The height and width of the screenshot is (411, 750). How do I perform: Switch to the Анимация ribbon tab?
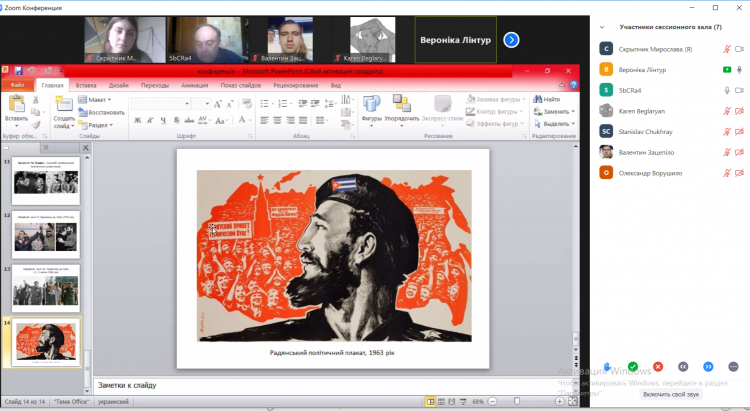click(x=195, y=85)
